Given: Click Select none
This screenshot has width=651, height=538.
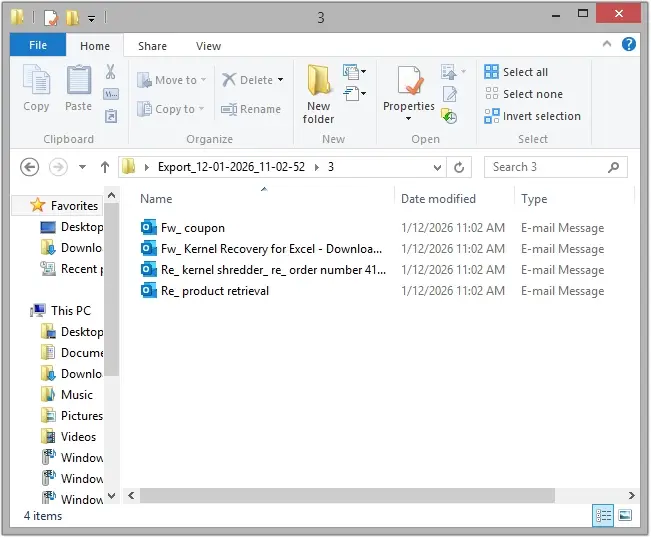Looking at the screenshot, I should [524, 94].
